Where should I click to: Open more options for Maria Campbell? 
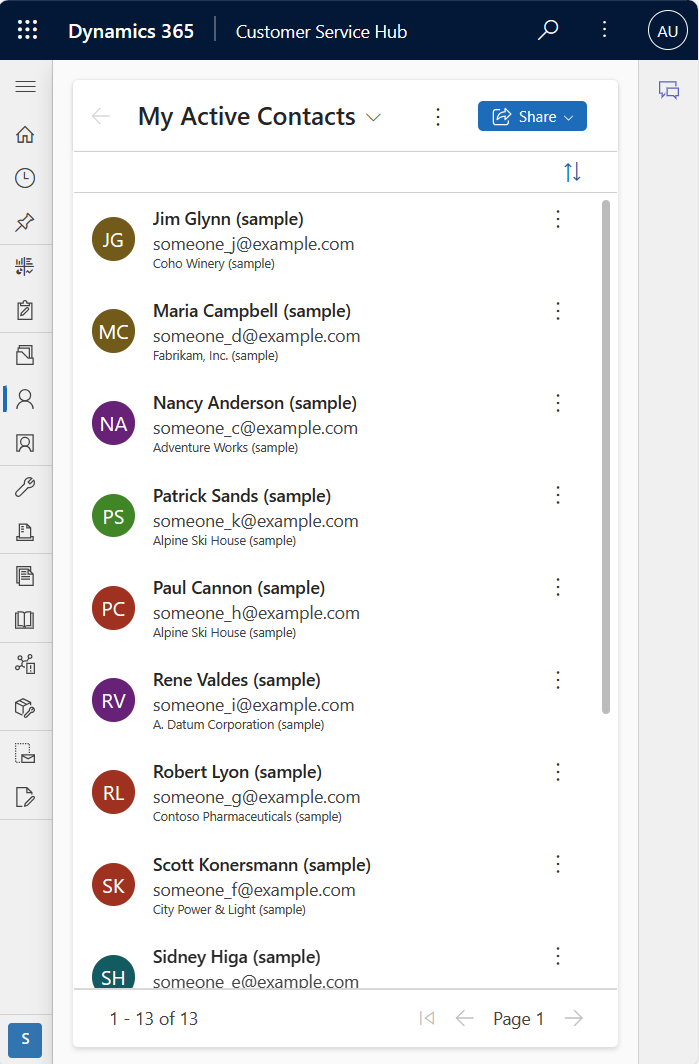click(x=558, y=311)
